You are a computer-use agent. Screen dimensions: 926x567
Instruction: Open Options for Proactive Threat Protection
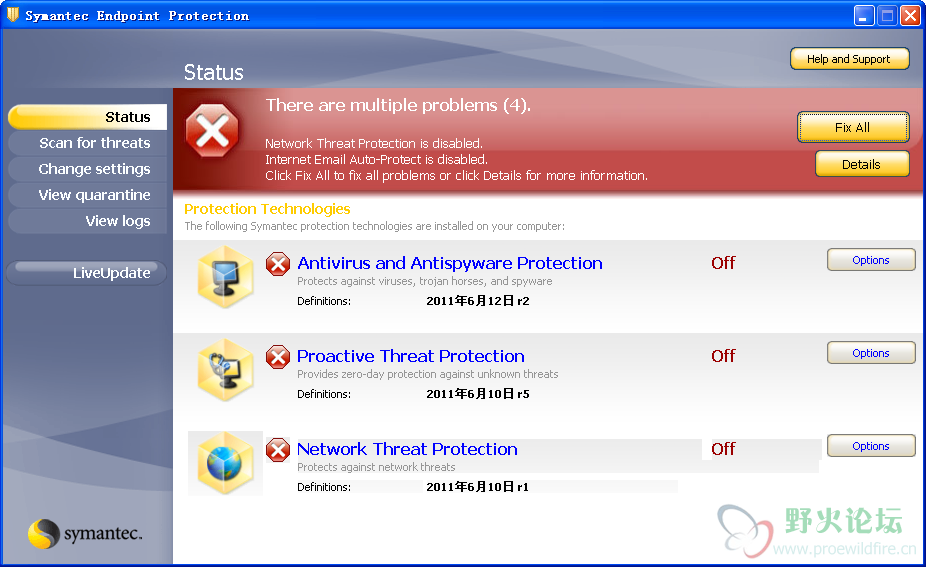tap(871, 353)
